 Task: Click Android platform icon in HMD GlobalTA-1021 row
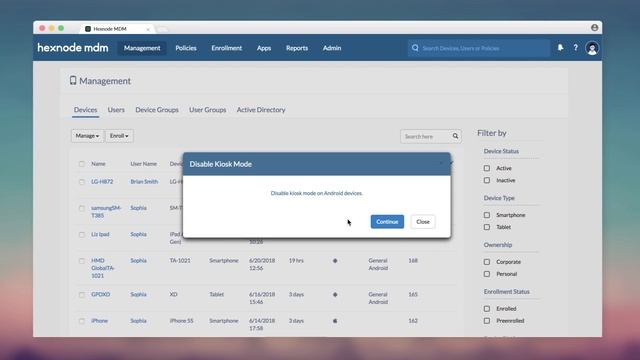pos(335,261)
